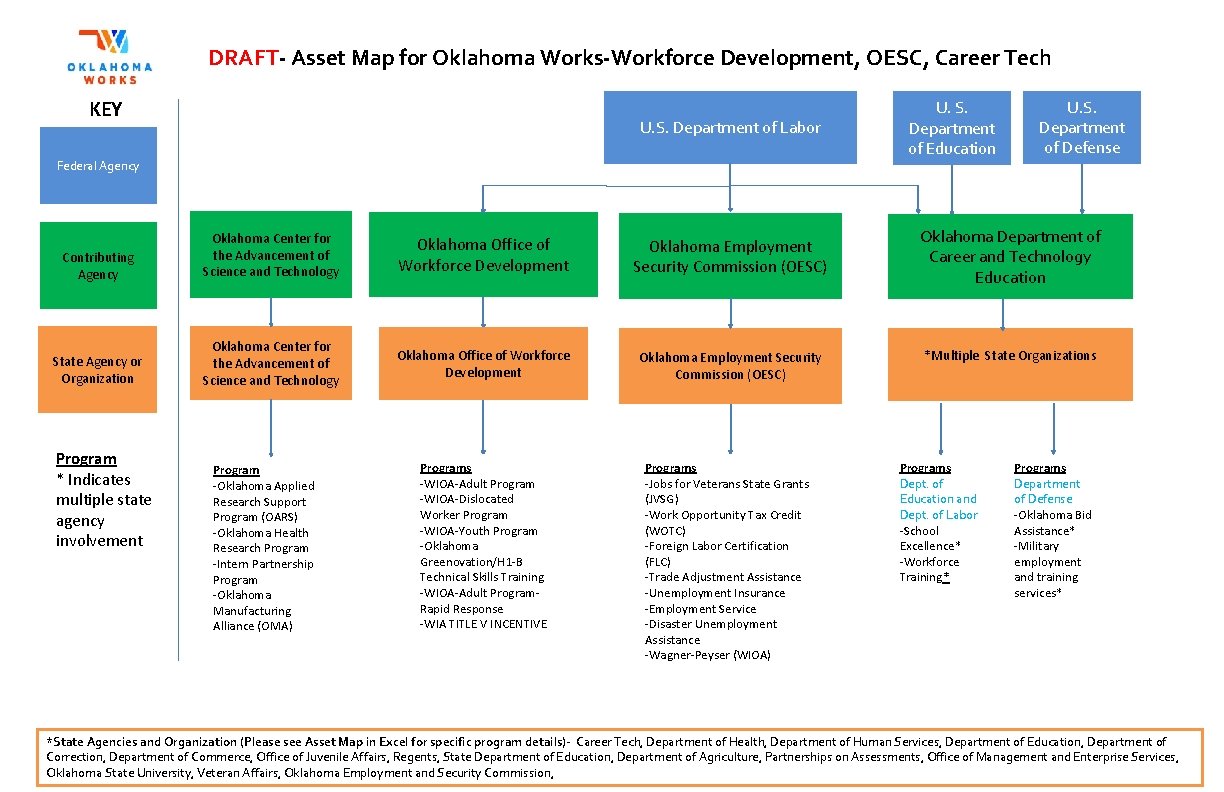Click the blue Federal Agency legend swatch
The height and width of the screenshot is (792, 1224).
[97, 166]
